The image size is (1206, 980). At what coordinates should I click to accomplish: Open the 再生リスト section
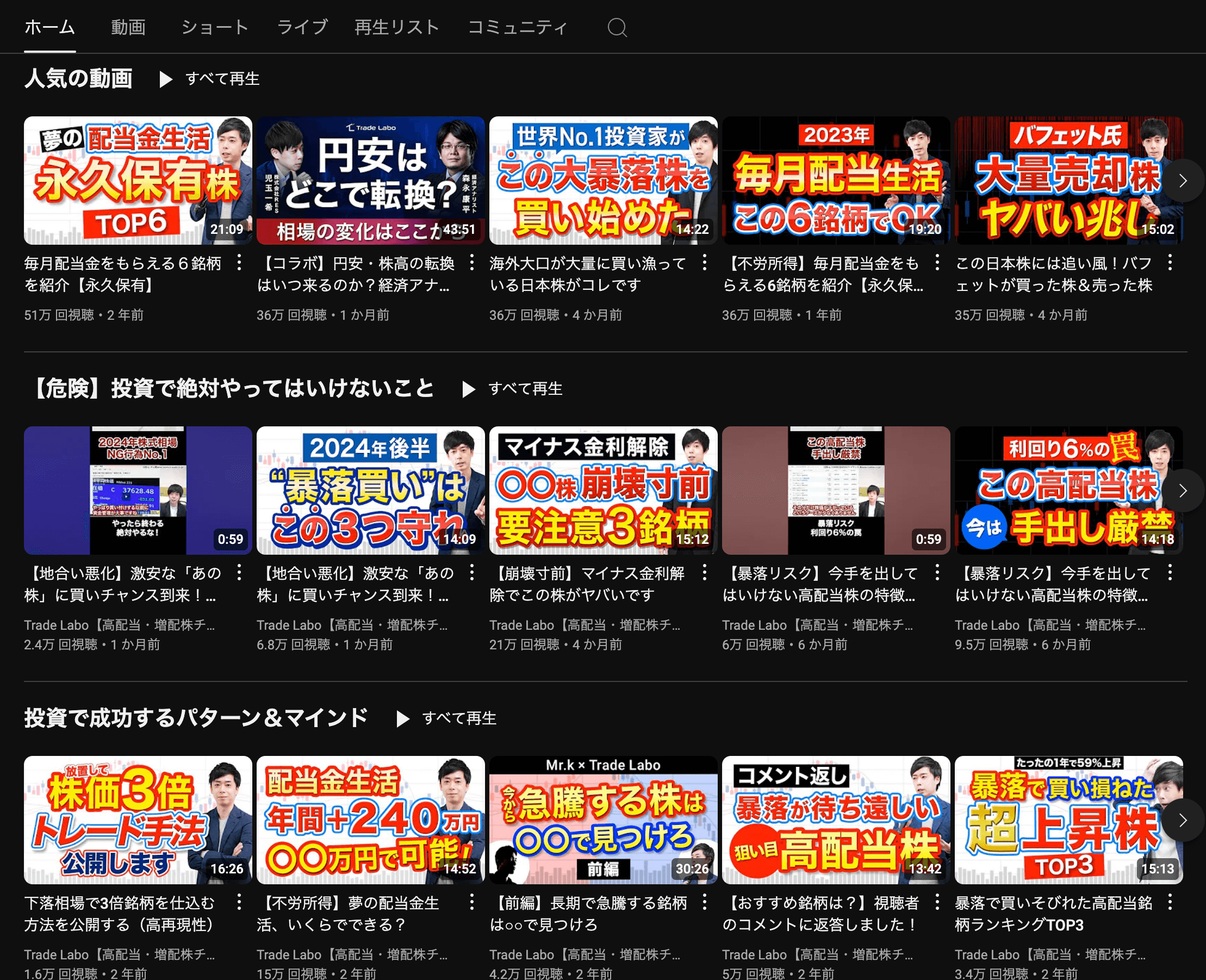(x=397, y=27)
